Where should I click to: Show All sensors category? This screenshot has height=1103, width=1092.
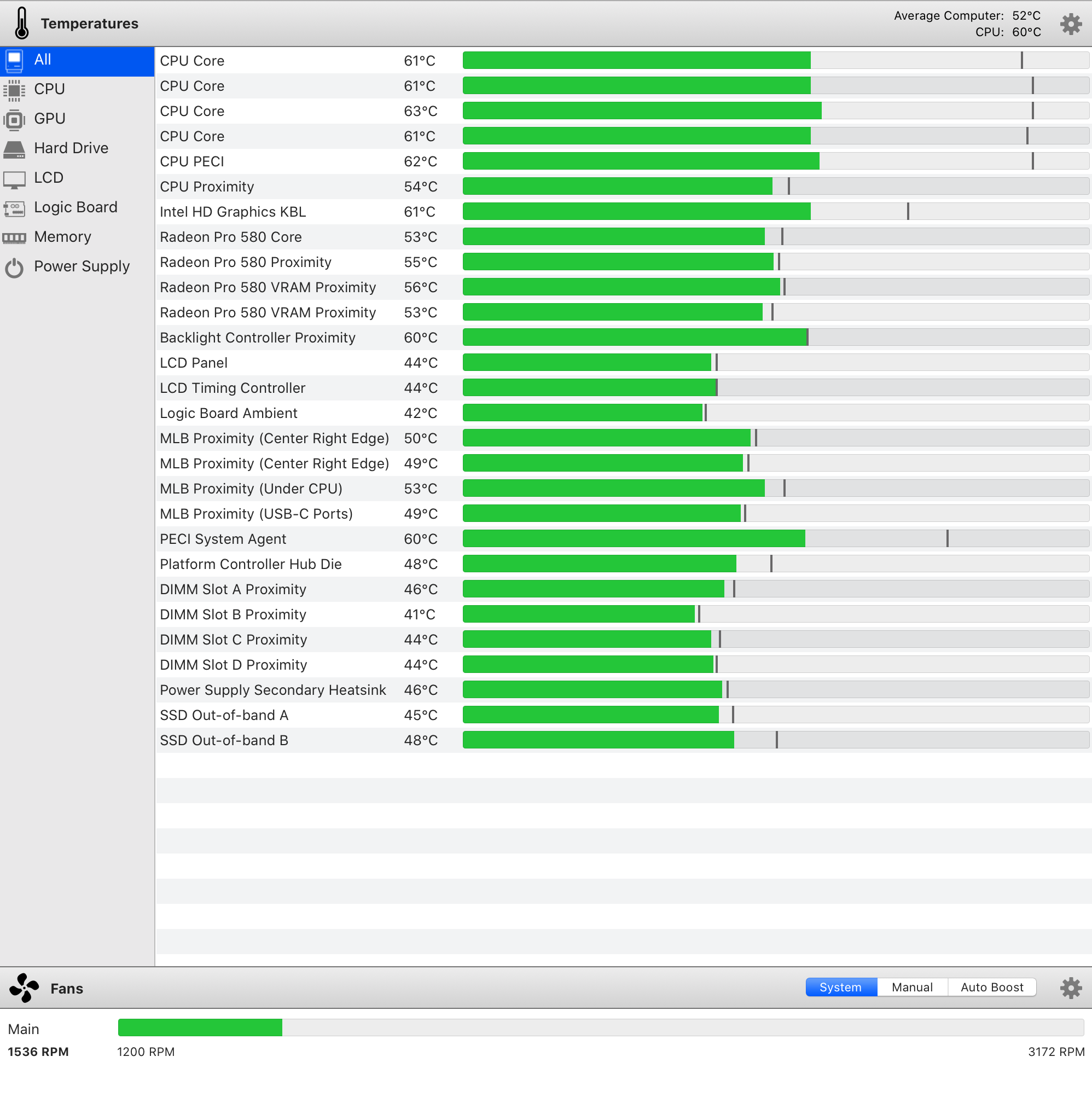pyautogui.click(x=43, y=60)
